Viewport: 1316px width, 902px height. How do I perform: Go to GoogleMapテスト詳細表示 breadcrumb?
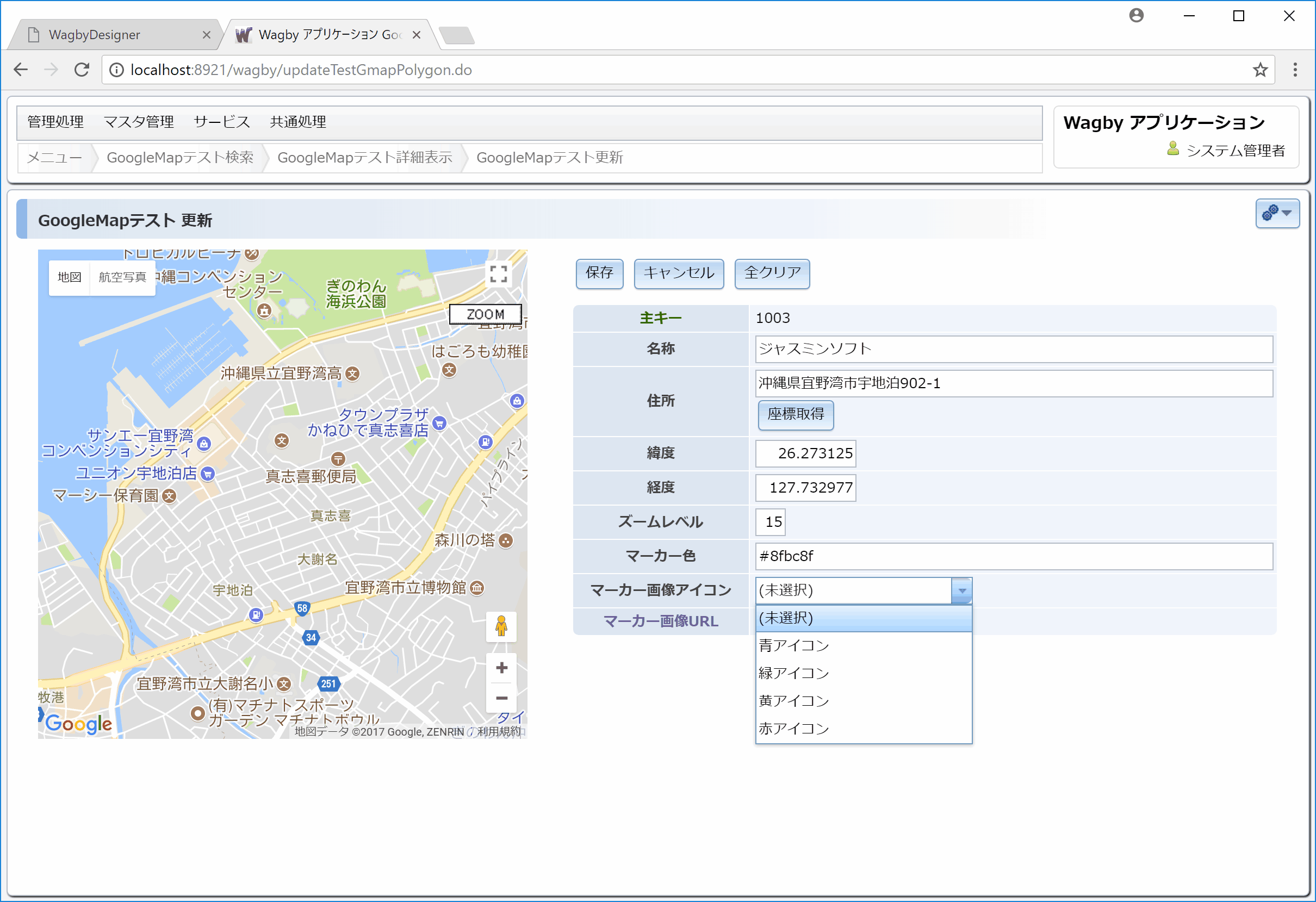point(365,158)
